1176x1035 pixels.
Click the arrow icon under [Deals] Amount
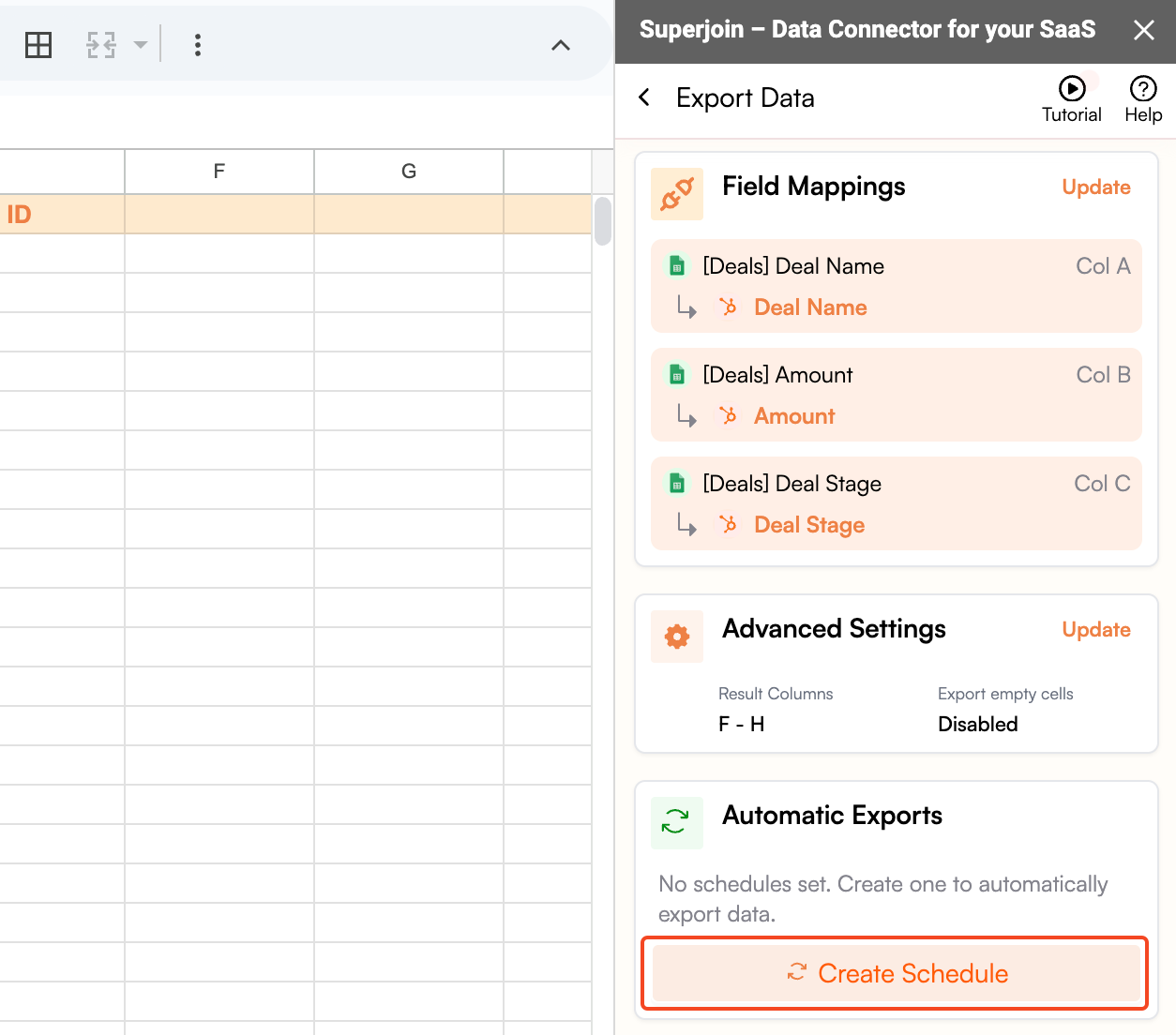coord(687,416)
